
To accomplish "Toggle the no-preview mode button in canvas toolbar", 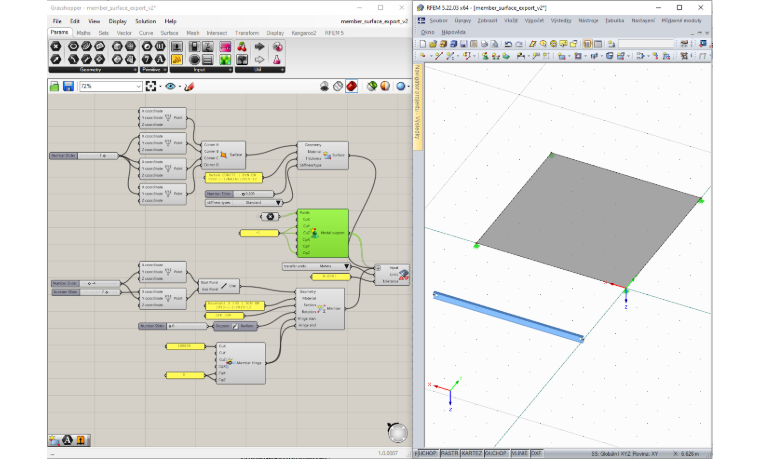I will [325, 86].
